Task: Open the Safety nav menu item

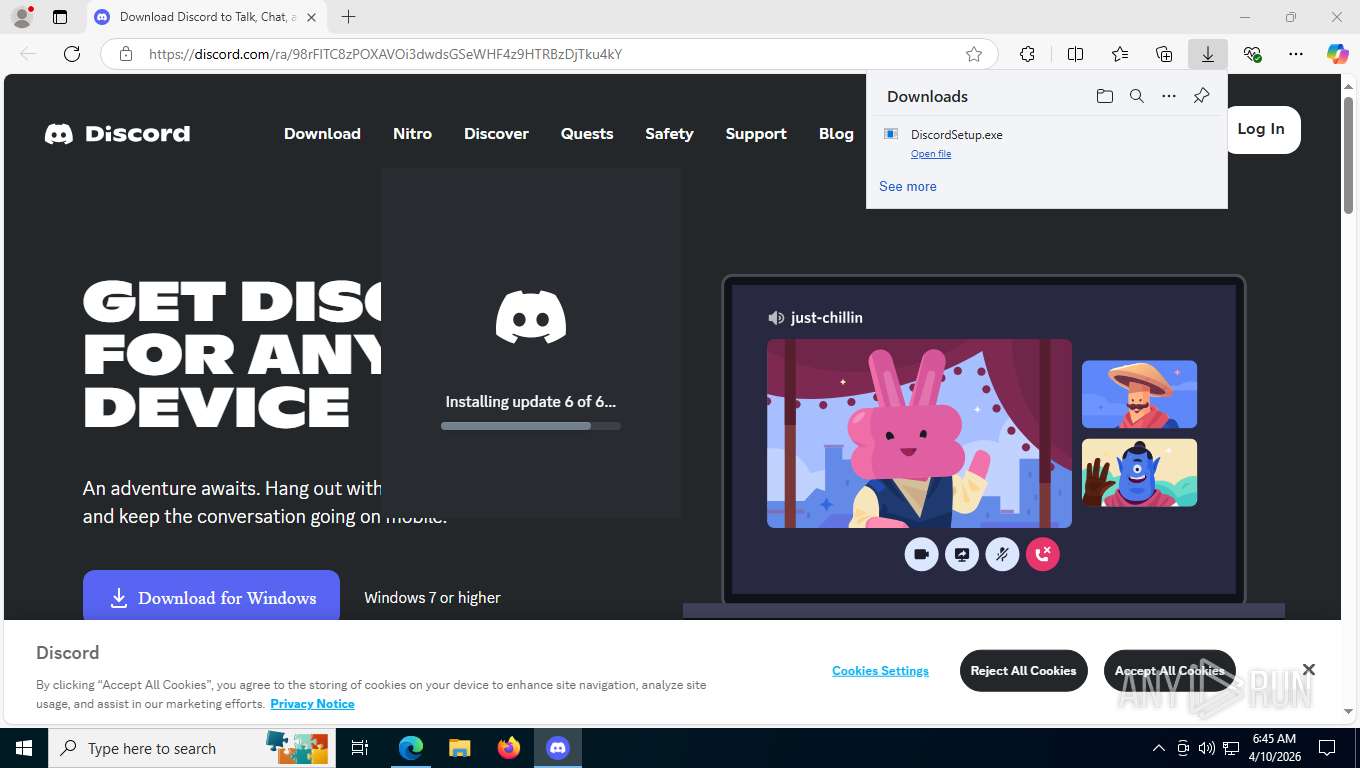Action: coord(669,134)
